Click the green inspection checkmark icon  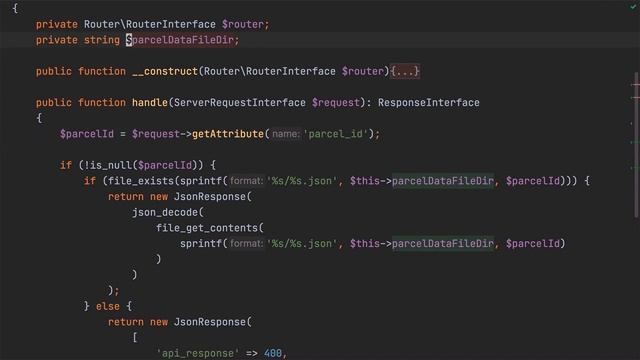pos(633,7)
